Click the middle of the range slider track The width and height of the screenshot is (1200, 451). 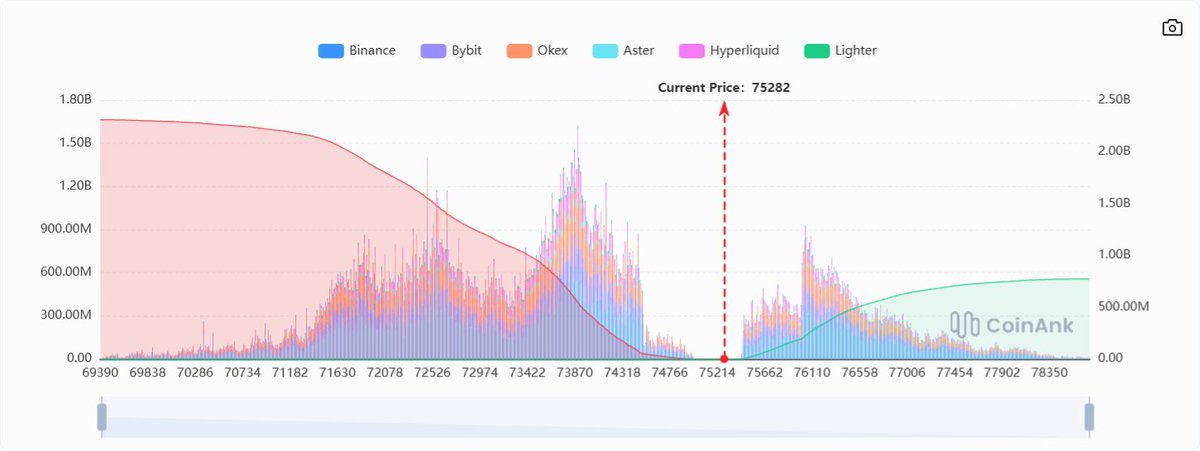click(x=596, y=417)
